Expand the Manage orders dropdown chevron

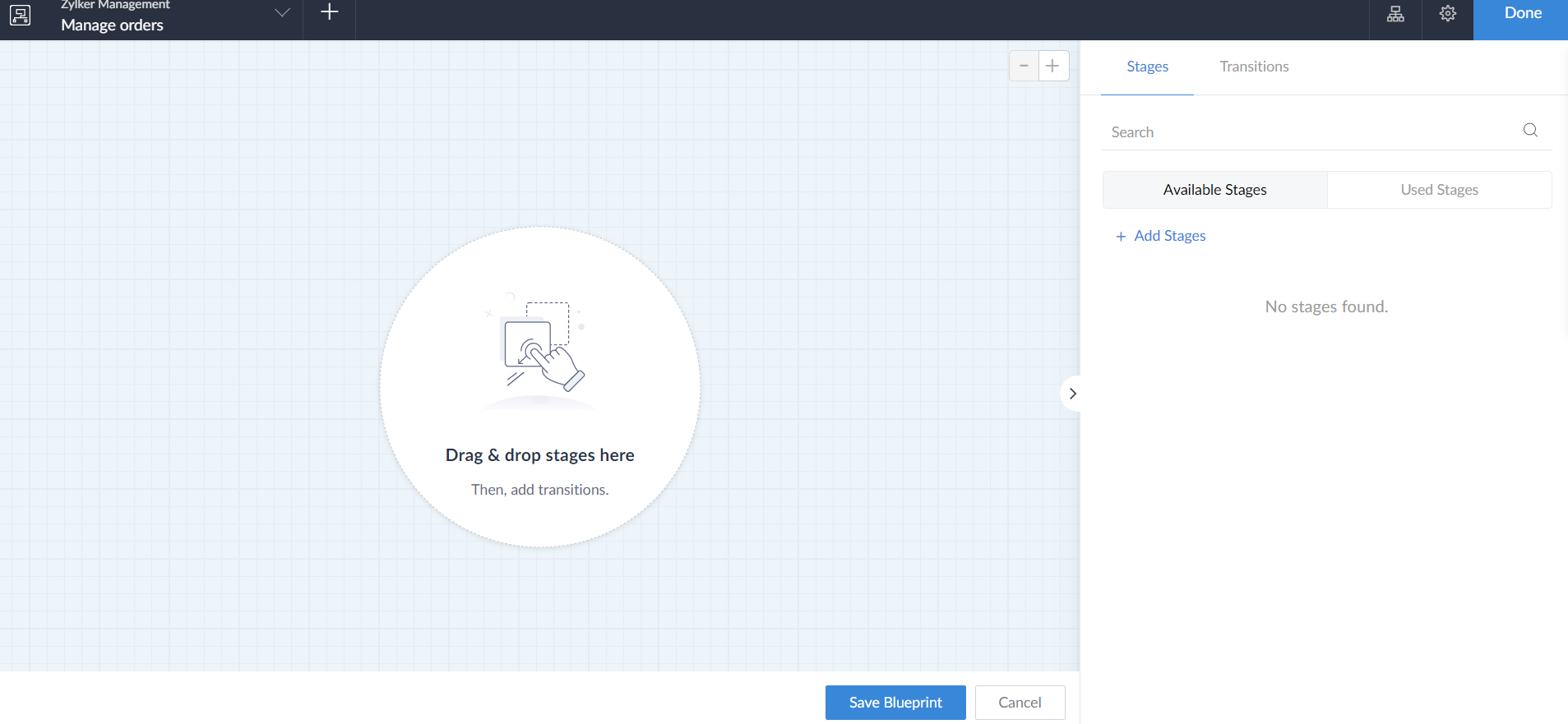(282, 13)
